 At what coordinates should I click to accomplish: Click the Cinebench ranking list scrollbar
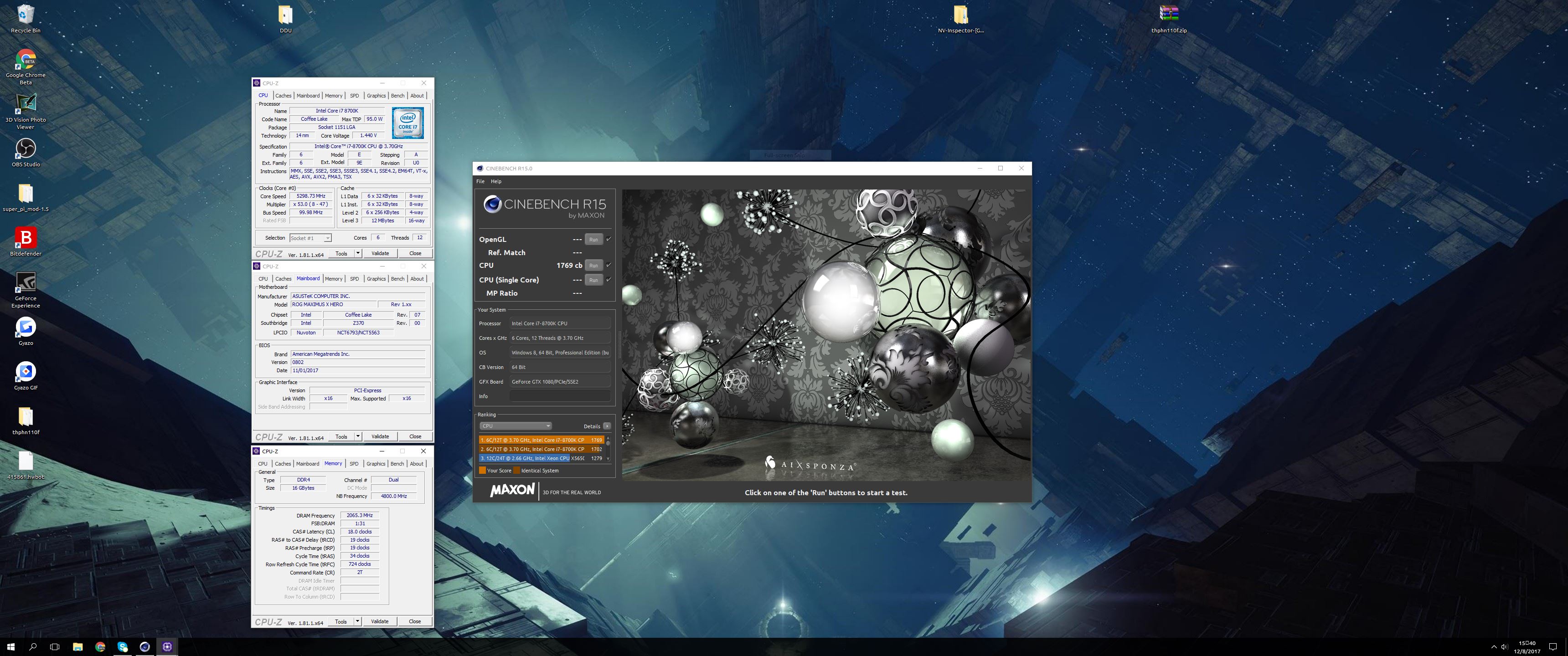608,448
